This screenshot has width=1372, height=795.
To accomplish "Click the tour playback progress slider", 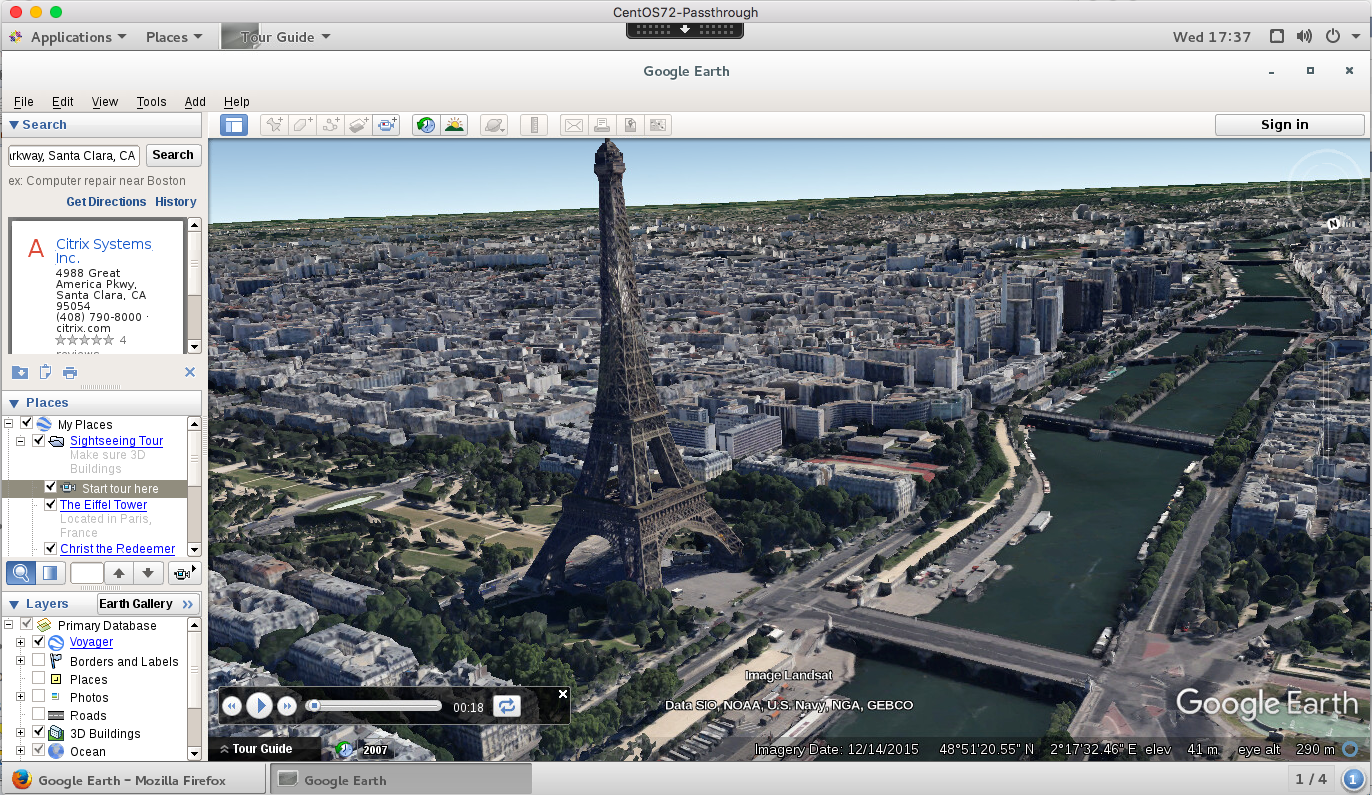I will pos(375,706).
